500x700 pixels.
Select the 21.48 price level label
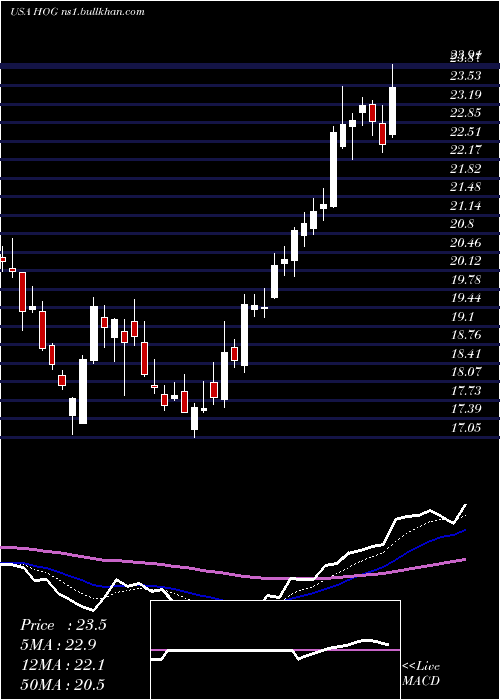point(466,187)
